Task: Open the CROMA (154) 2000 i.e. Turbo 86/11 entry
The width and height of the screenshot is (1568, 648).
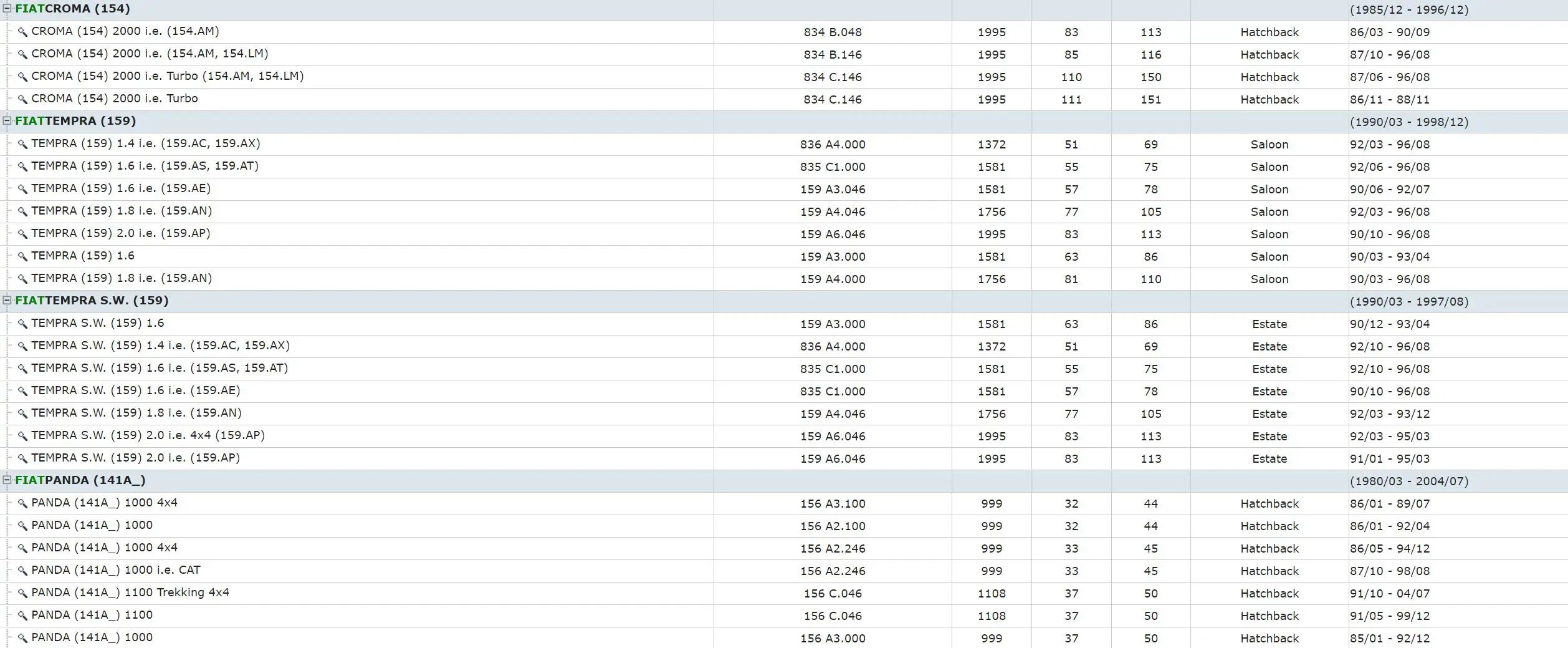Action: [115, 99]
